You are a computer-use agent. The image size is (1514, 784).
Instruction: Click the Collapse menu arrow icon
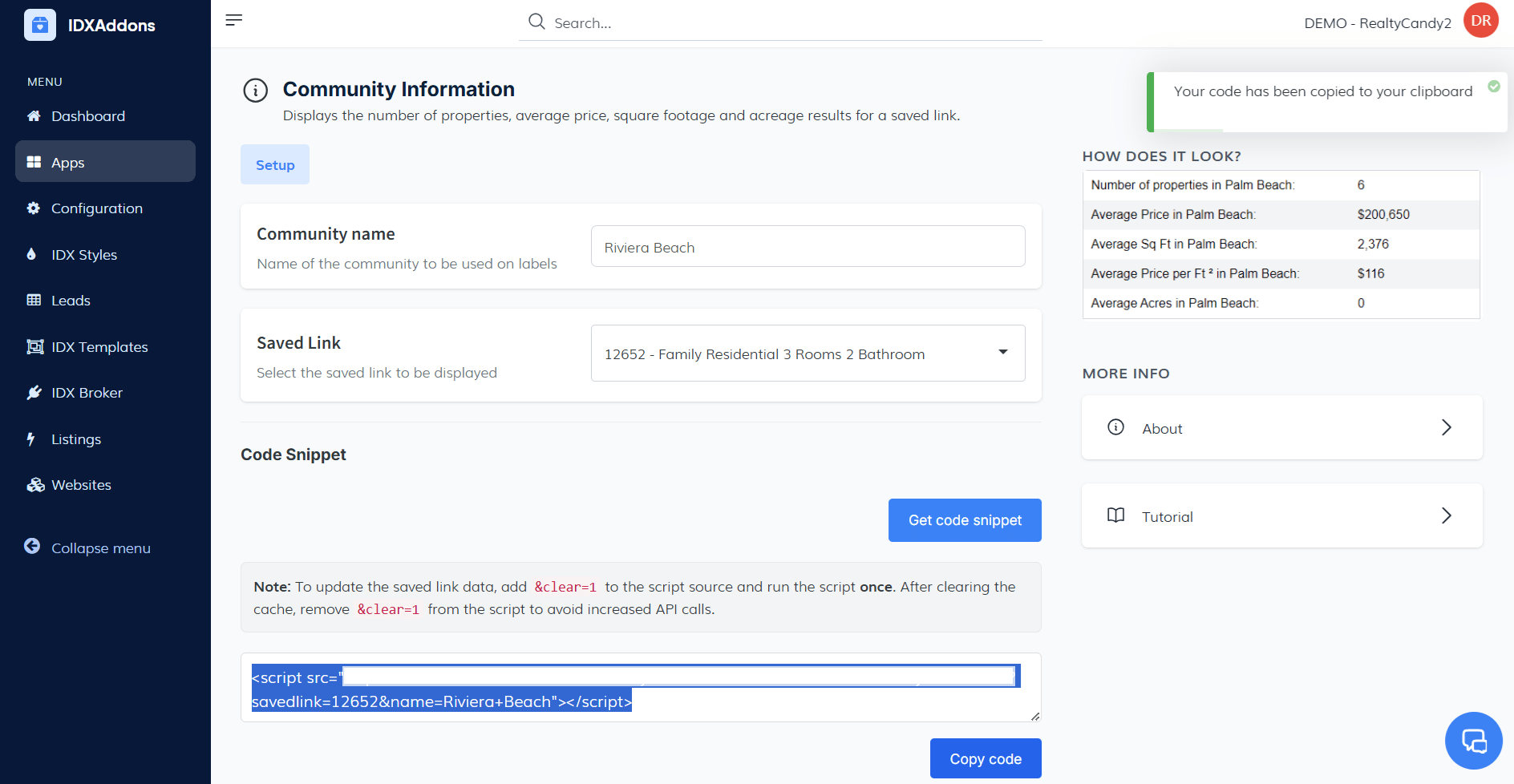tap(32, 546)
